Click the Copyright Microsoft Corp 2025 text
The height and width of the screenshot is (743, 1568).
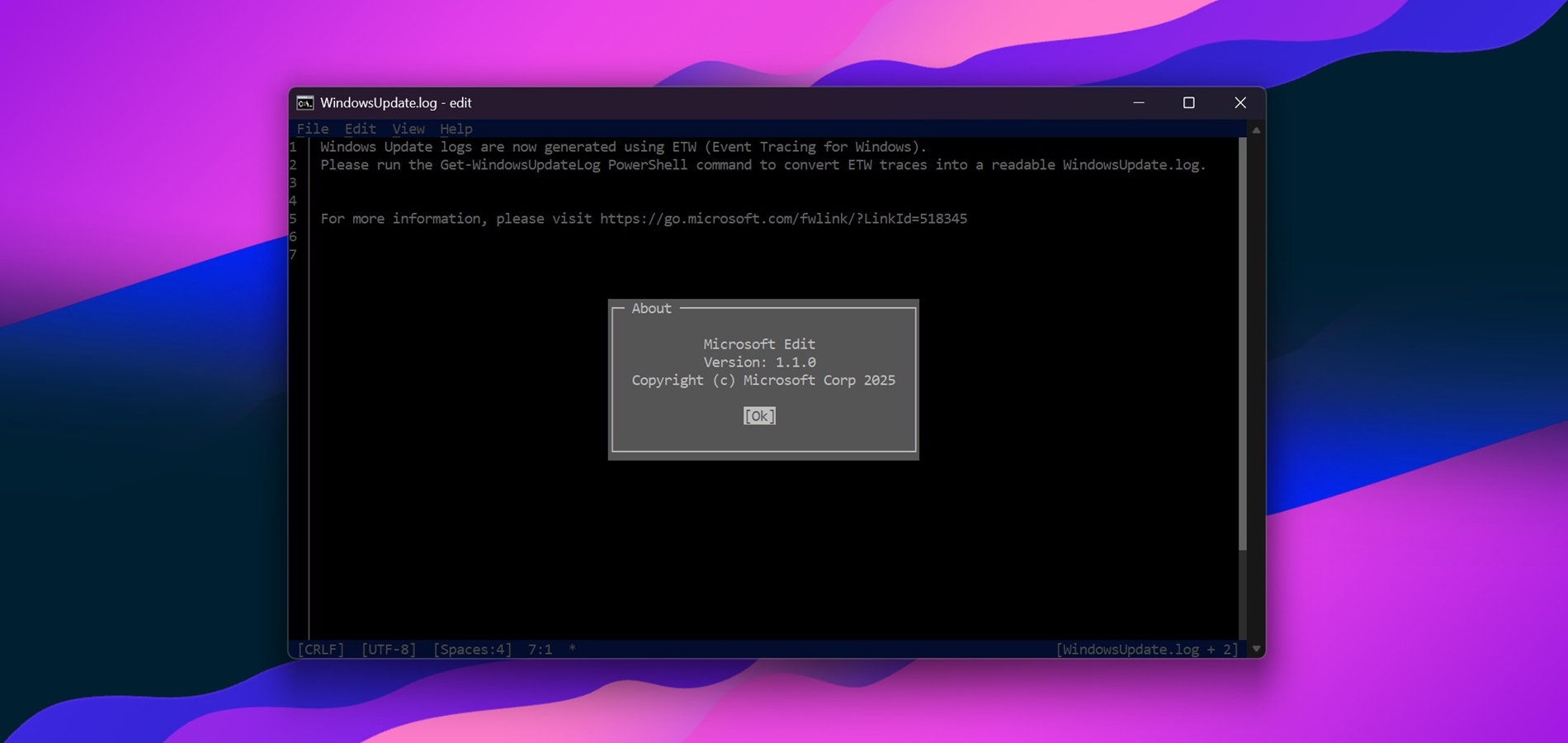pyautogui.click(x=763, y=381)
